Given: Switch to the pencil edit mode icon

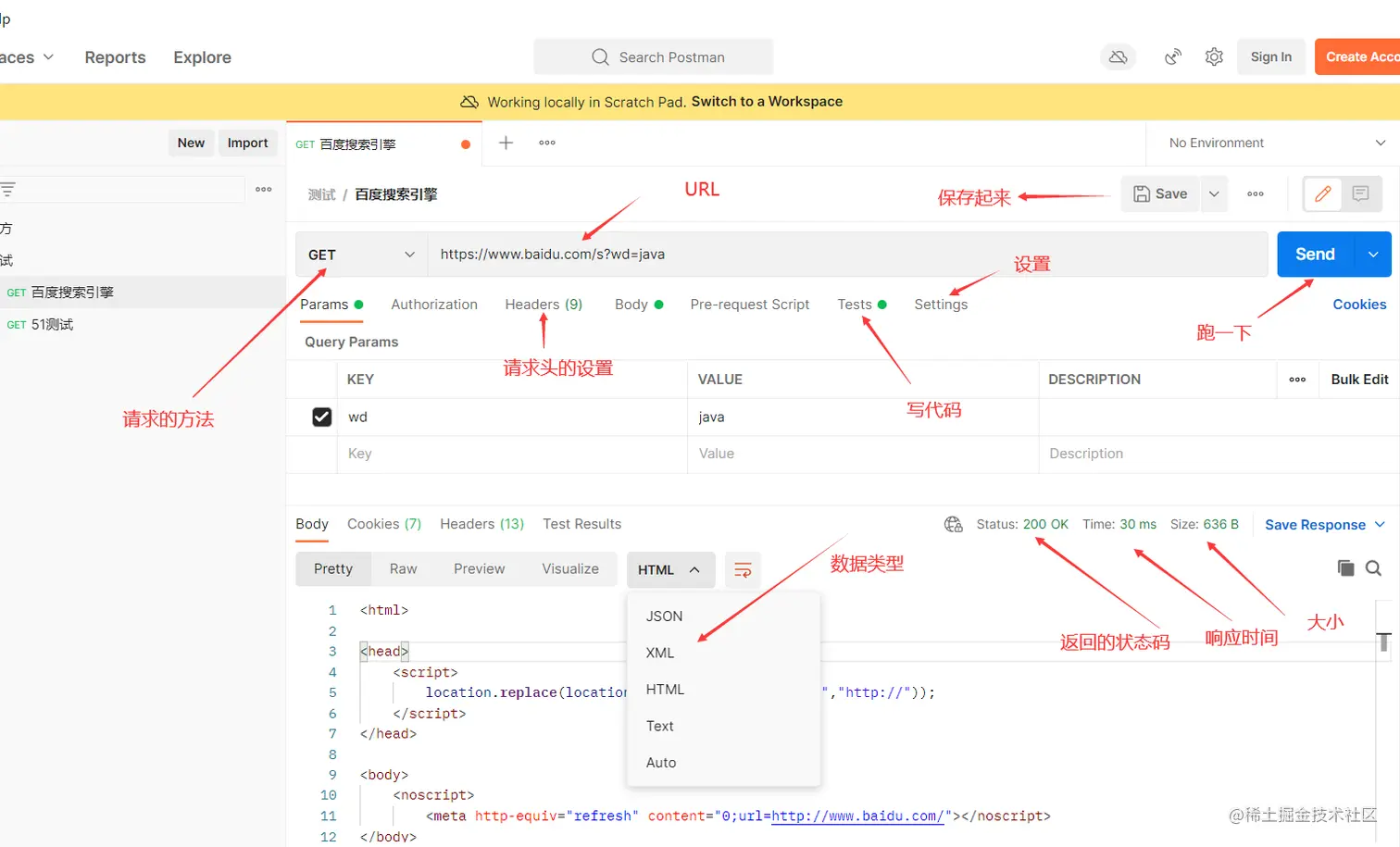Looking at the screenshot, I should coord(1323,193).
